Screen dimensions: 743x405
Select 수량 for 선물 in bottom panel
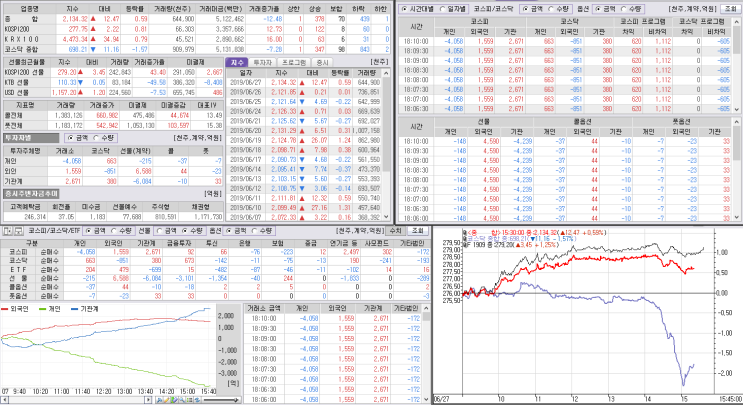185,231
